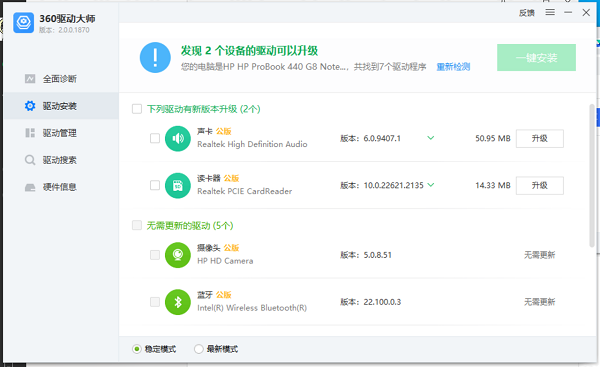Viewport: 600px width, 367px height.
Task: Click the 14.33 MB size text
Action: [x=493, y=186]
